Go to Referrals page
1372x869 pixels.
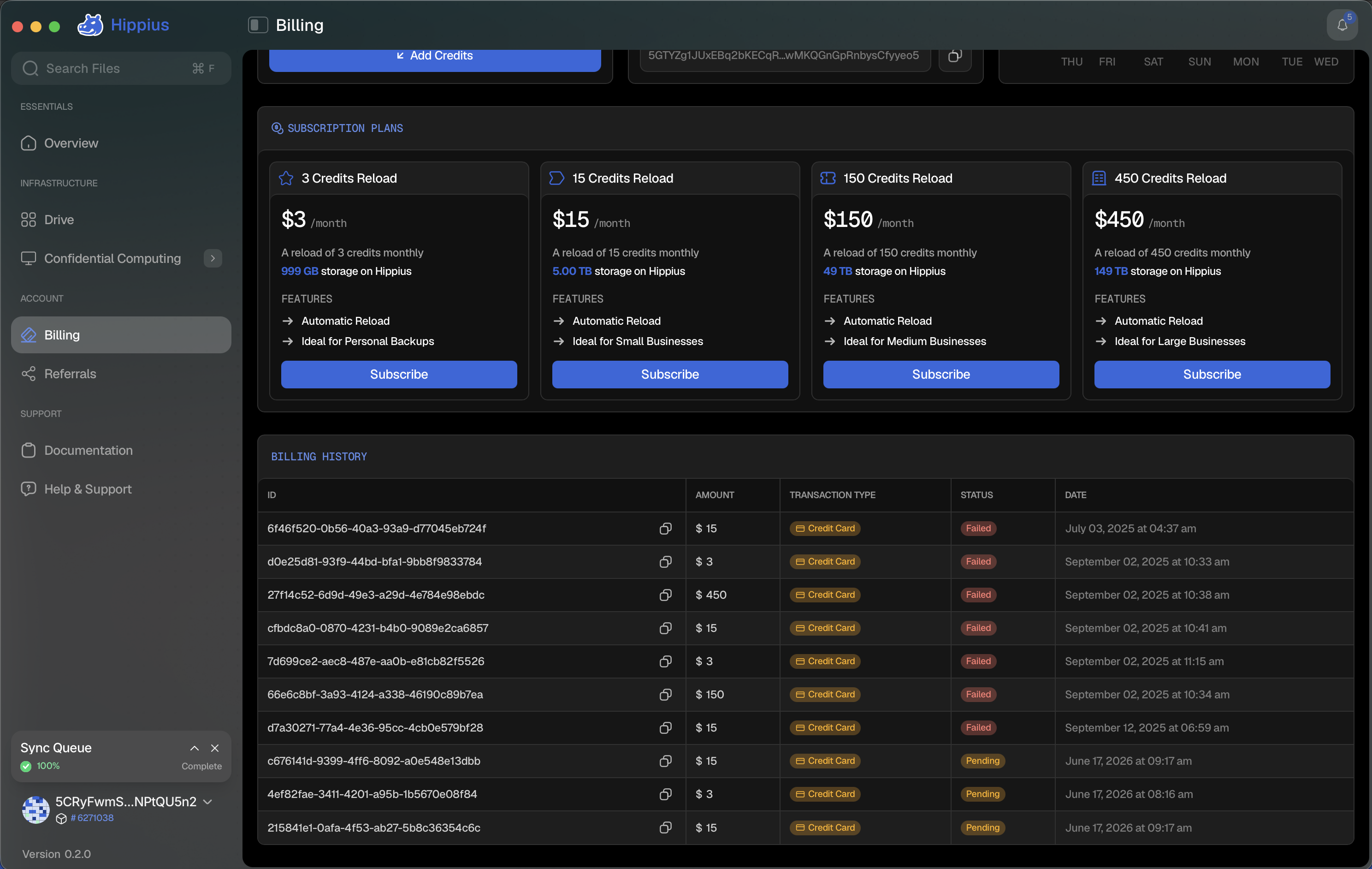click(121, 374)
